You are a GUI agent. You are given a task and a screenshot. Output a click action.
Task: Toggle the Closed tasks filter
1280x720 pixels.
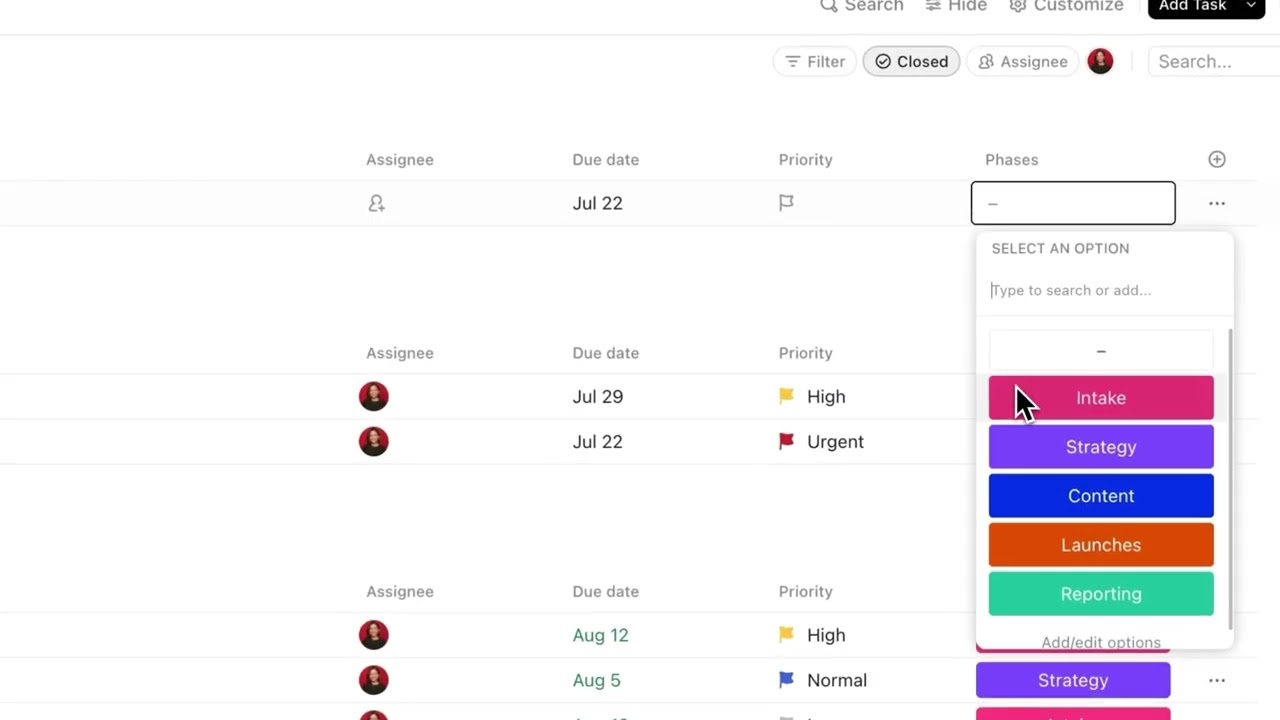pos(911,62)
